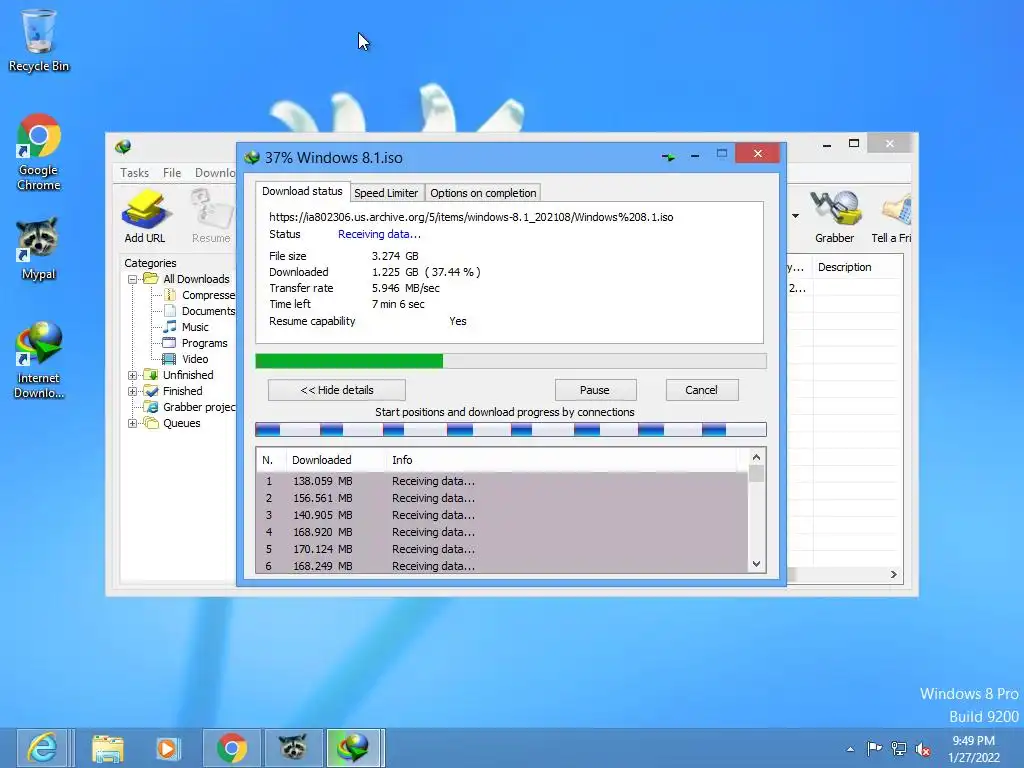This screenshot has width=1024, height=768.
Task: Select the Compressed category folder
Action: pos(200,295)
